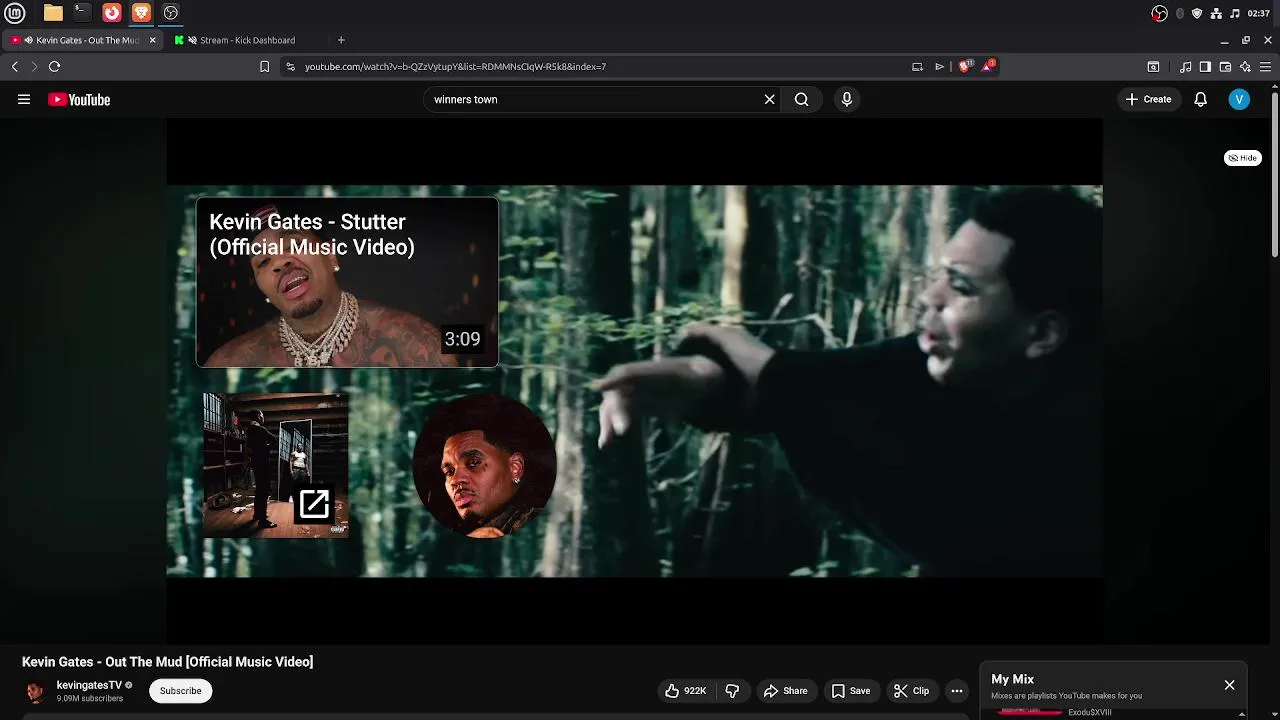Screen dimensions: 1280x720
Task: Open the Linux Mint start menu
Action: point(15,13)
